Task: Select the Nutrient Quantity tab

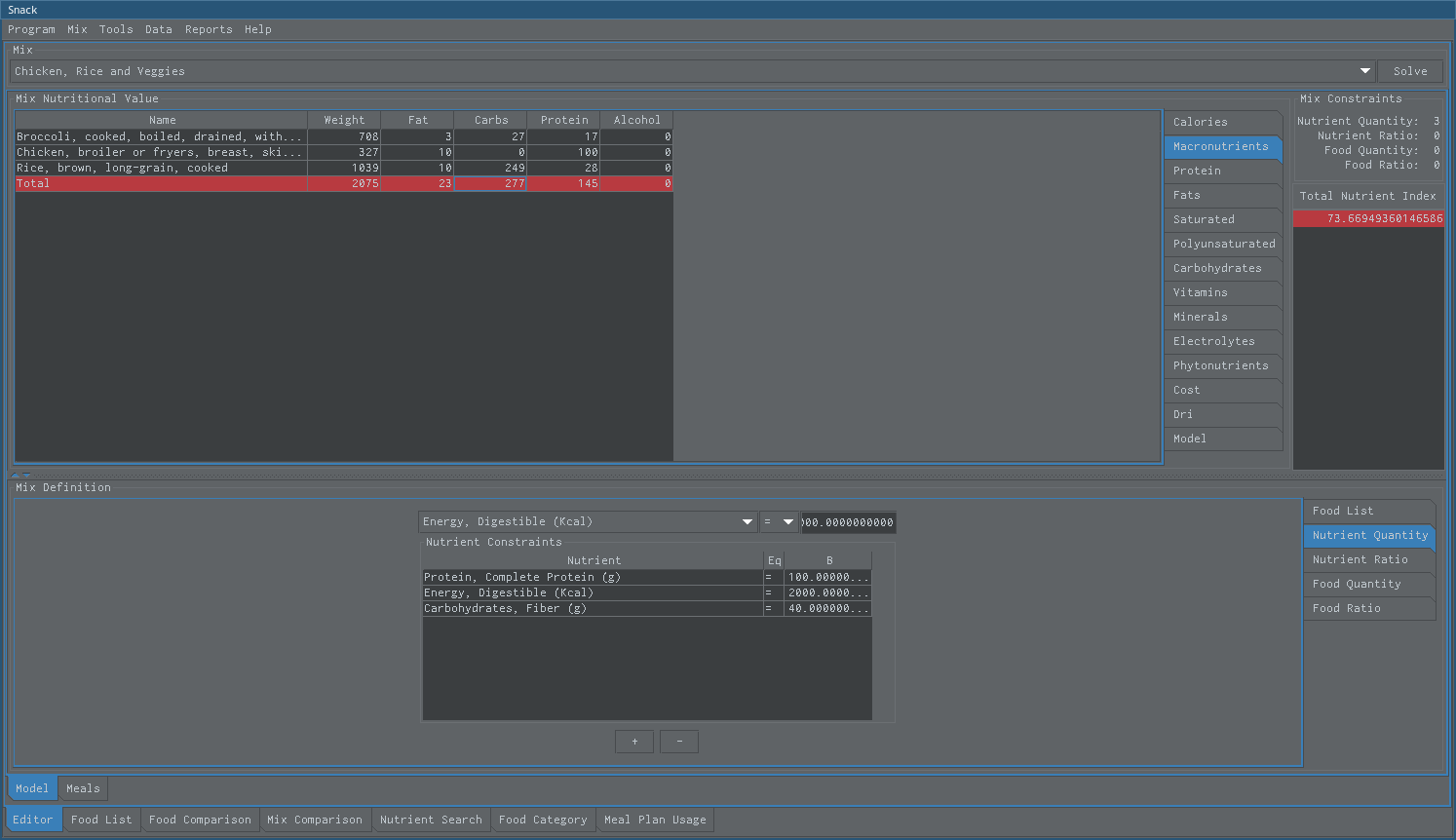Action: tap(1369, 535)
